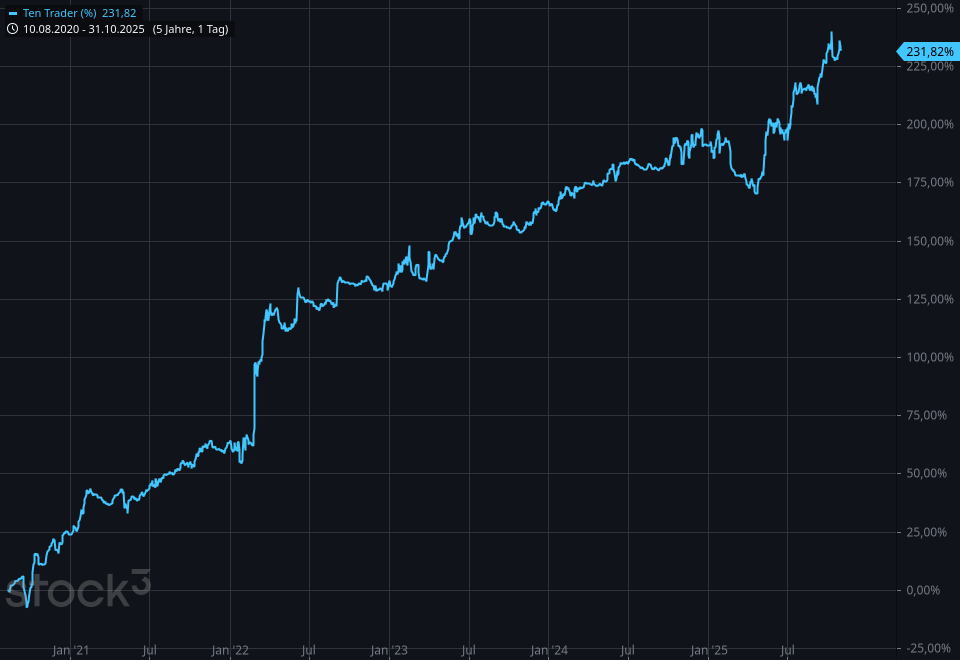The image size is (960, 660).
Task: Click the Jan '21 label on time axis
Action: [70, 650]
